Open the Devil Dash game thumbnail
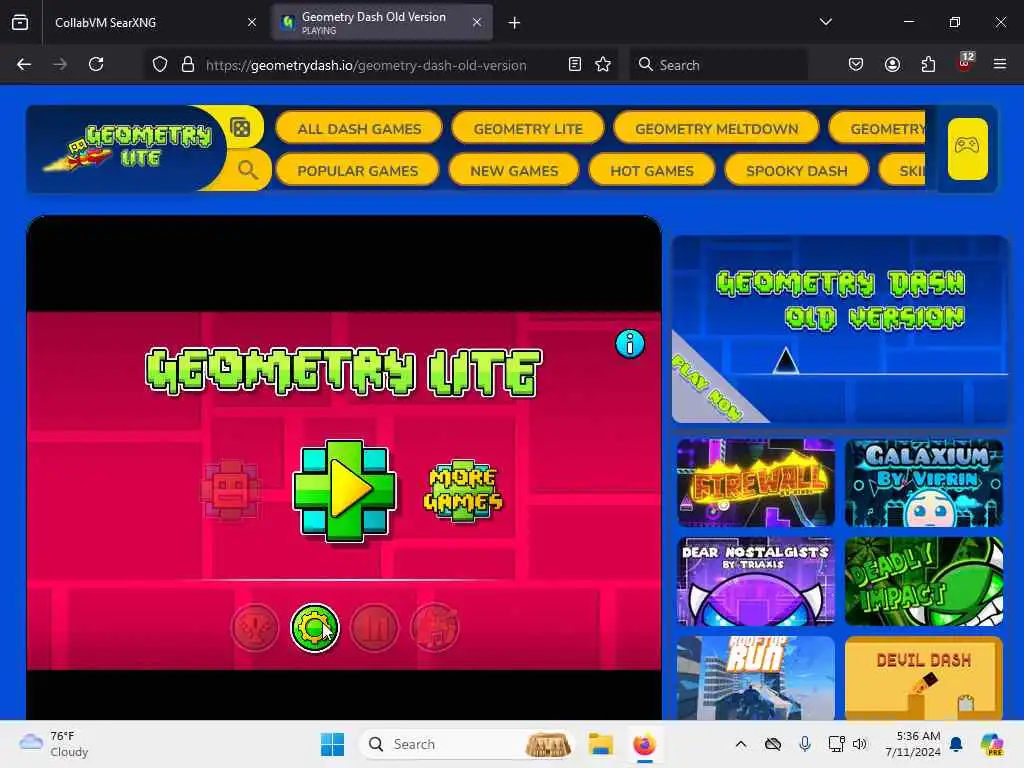The image size is (1024, 768). (x=923, y=678)
